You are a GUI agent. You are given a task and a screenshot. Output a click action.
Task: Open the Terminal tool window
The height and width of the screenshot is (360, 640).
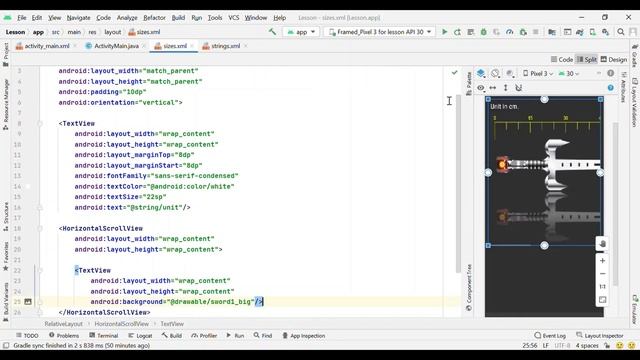pyautogui.click(x=104, y=336)
